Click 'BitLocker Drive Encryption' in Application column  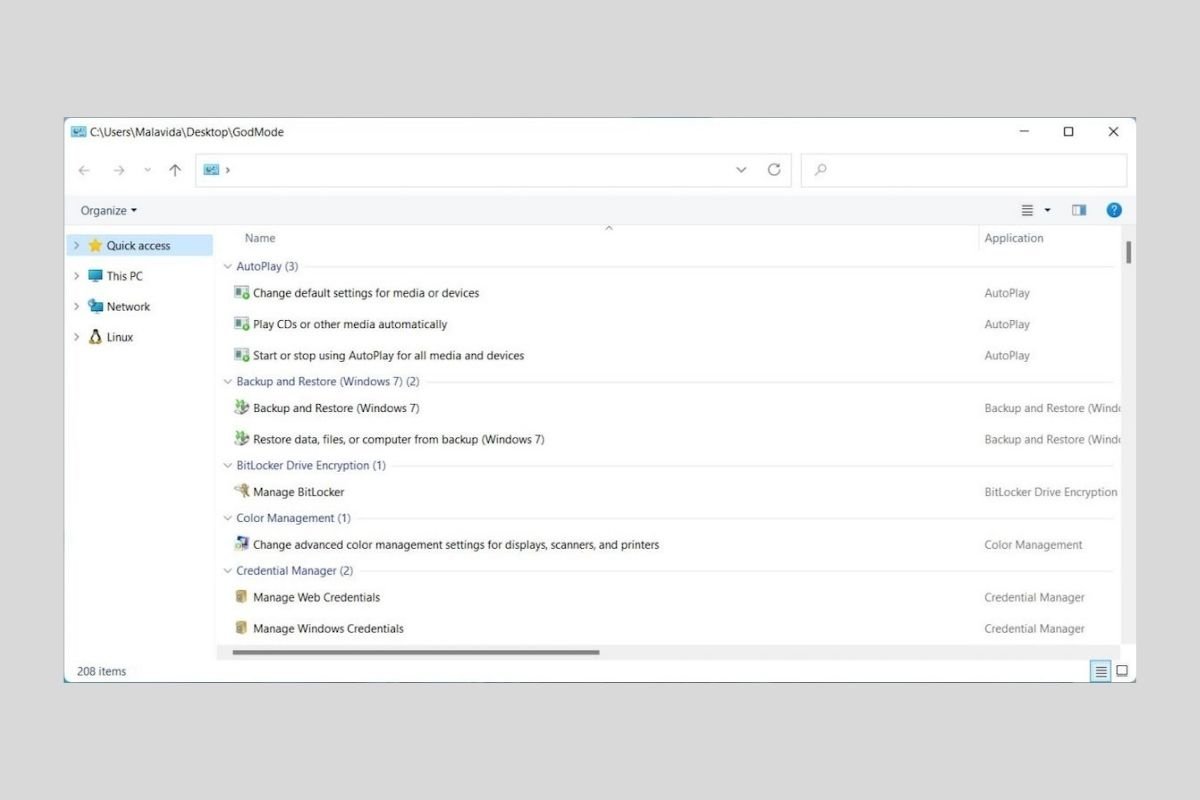1051,492
